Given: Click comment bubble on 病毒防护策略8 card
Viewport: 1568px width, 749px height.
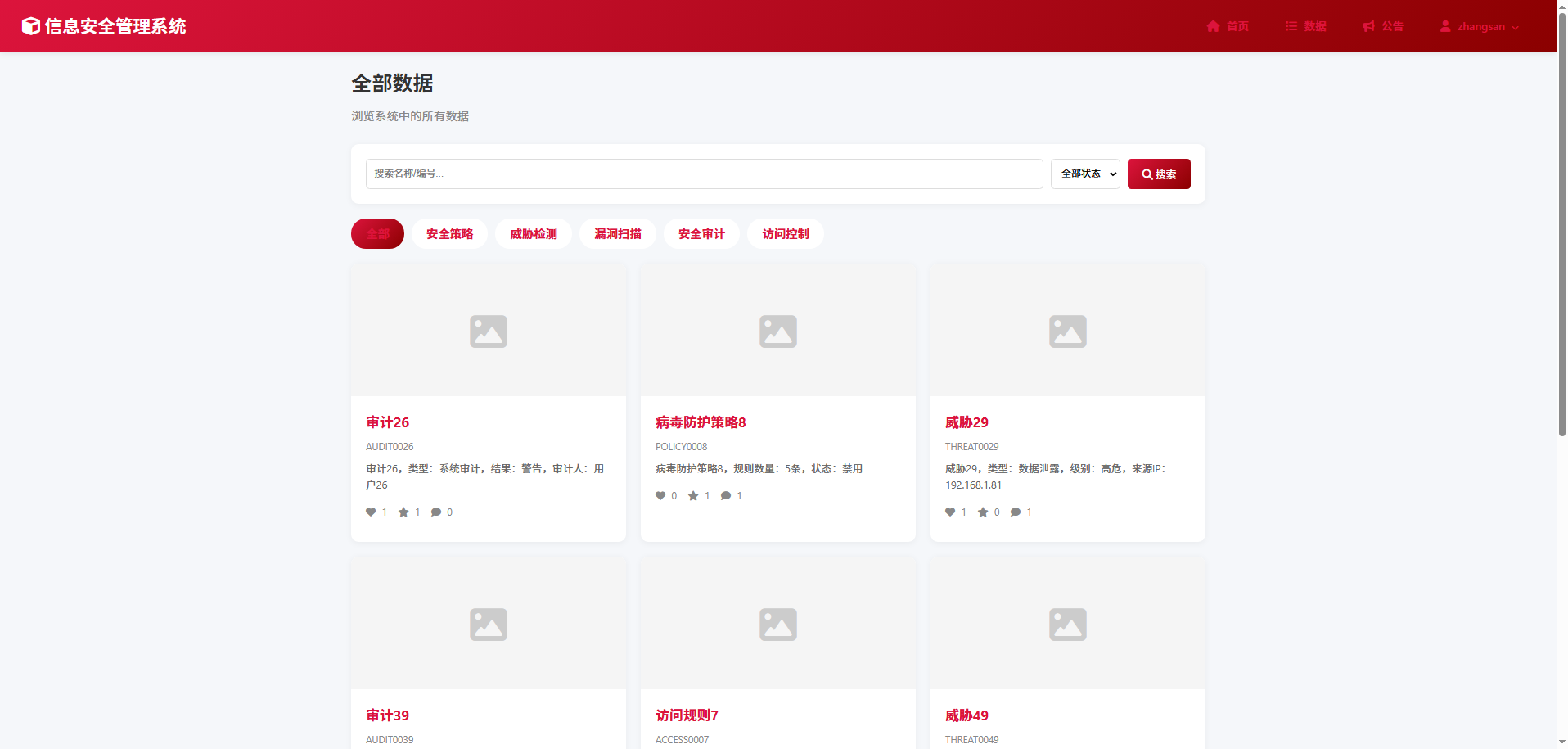Looking at the screenshot, I should tap(726, 496).
